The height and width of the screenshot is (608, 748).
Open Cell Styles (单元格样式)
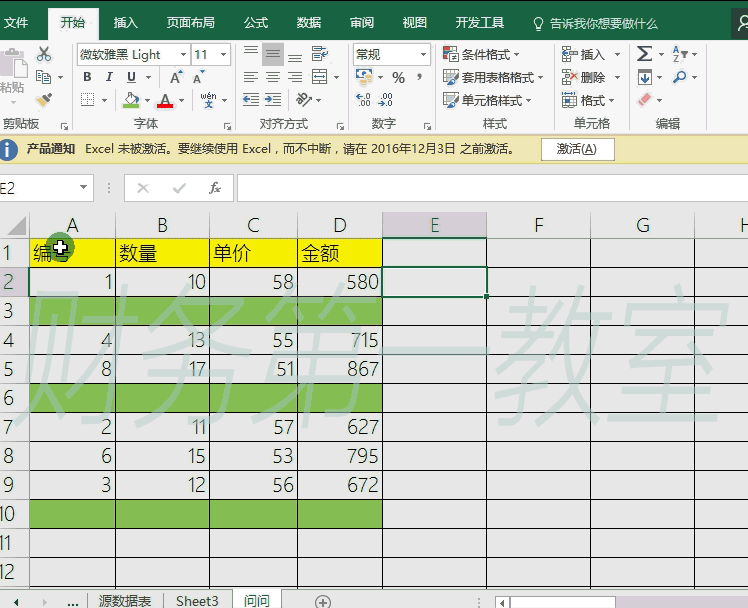point(487,100)
